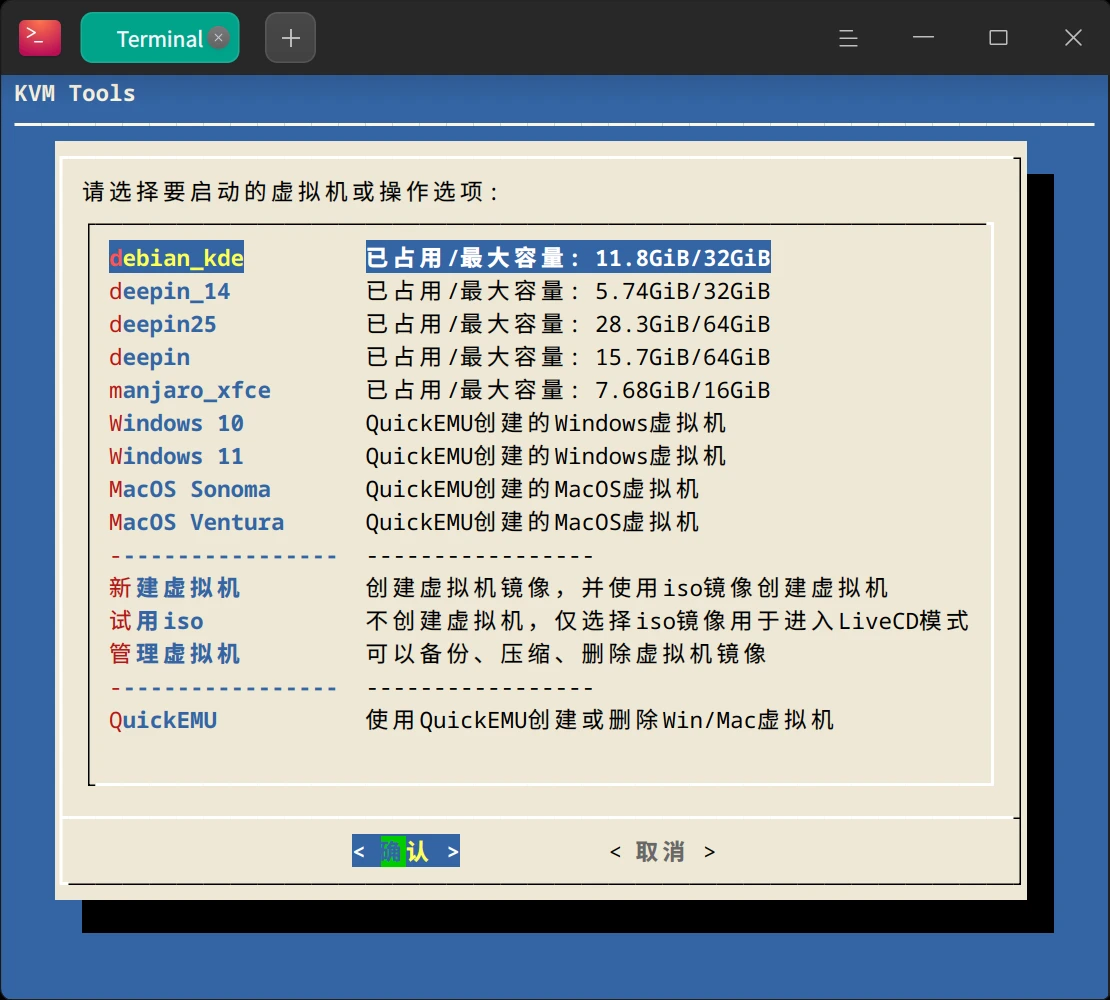Click the 使用QuickEMU创建或删除Win/Mac虚拟机 description
The height and width of the screenshot is (1000, 1110).
tap(600, 720)
